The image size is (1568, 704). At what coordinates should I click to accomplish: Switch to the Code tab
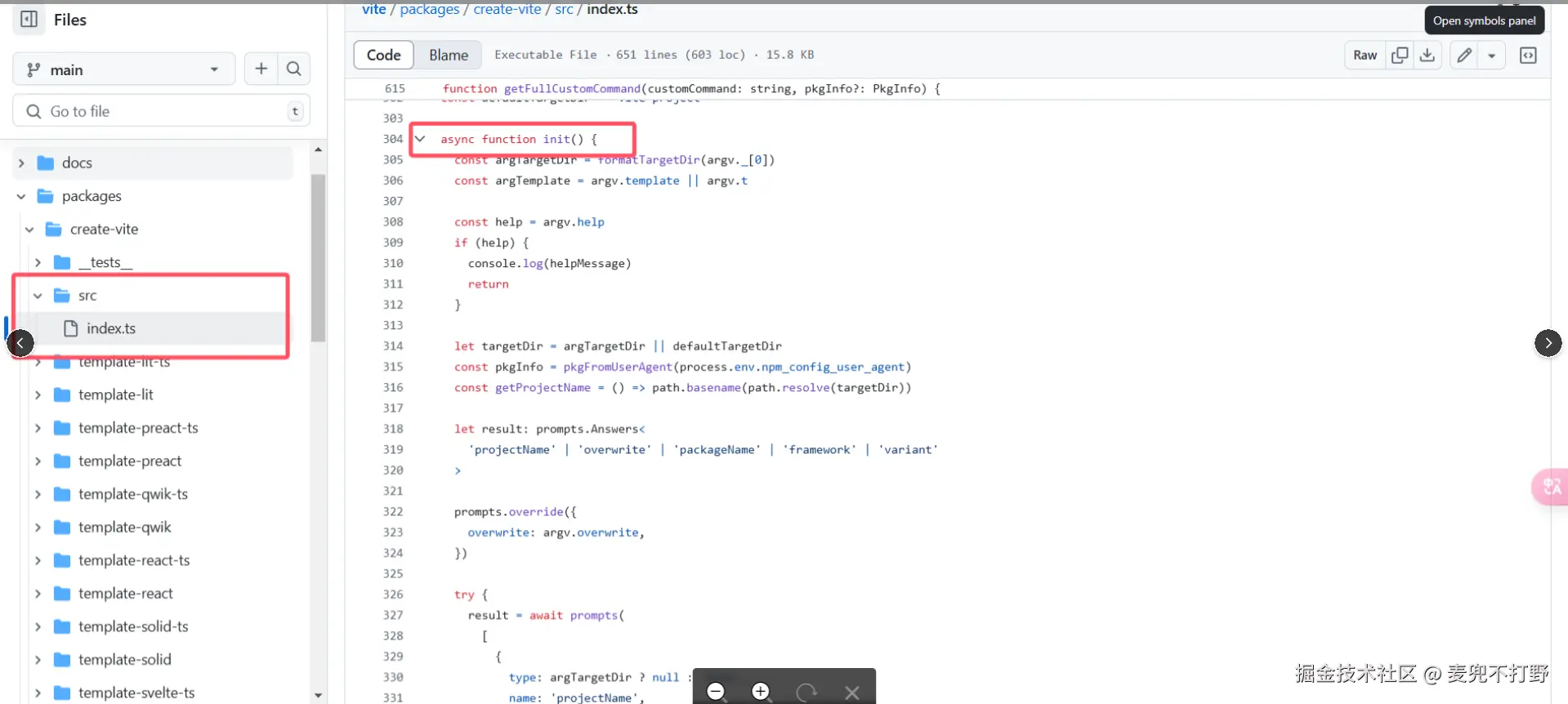pyautogui.click(x=384, y=55)
